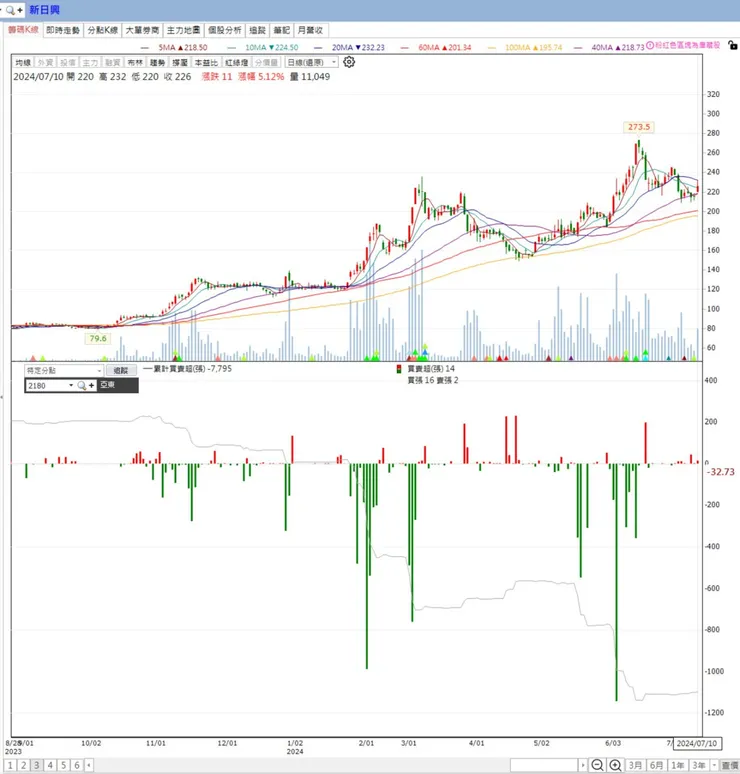740x774 pixels.
Task: Click the pink info circle icon at top right
Action: coord(650,45)
